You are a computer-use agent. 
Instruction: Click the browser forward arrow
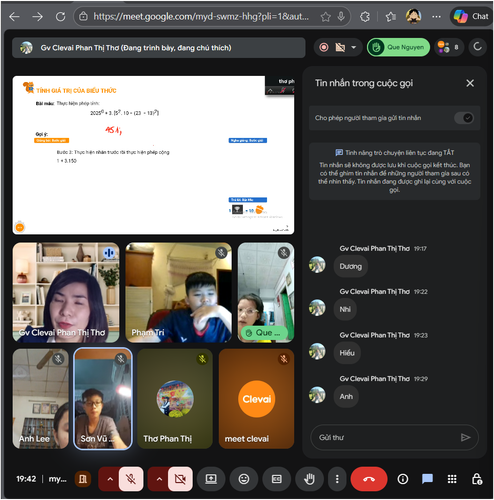coord(37,16)
